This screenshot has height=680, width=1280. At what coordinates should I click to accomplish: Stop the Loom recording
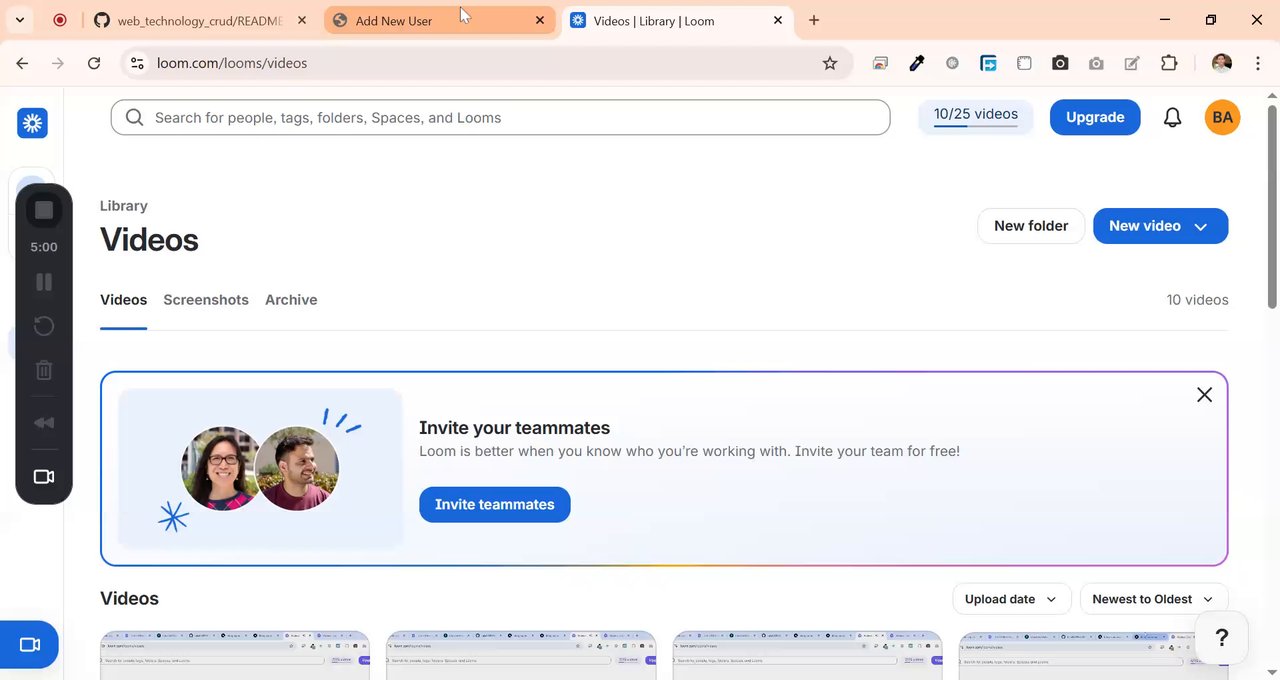44,210
